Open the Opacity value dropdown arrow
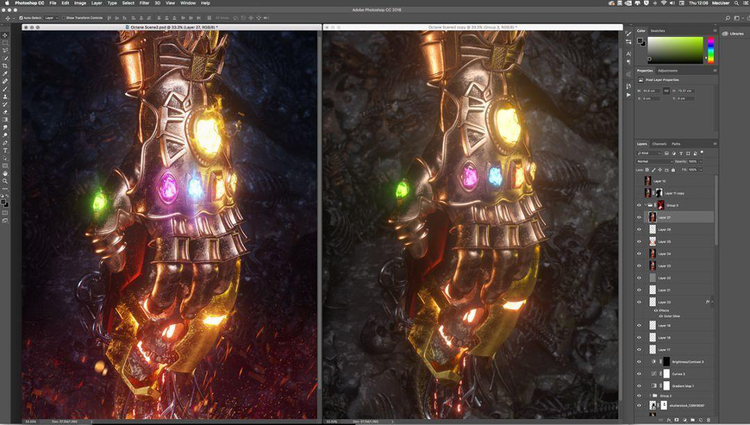 point(701,162)
